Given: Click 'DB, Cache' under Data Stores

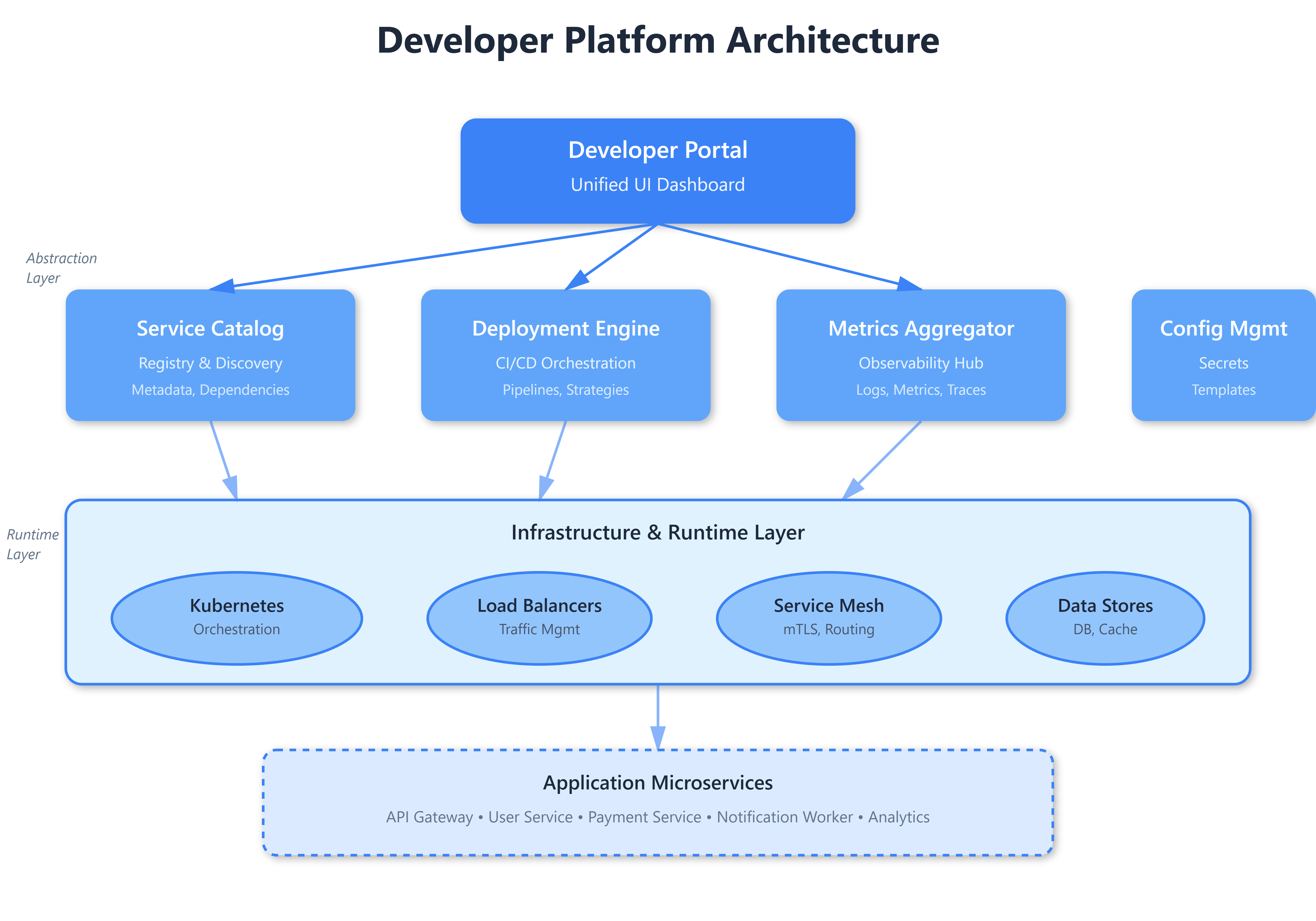Looking at the screenshot, I should pyautogui.click(x=1105, y=629).
